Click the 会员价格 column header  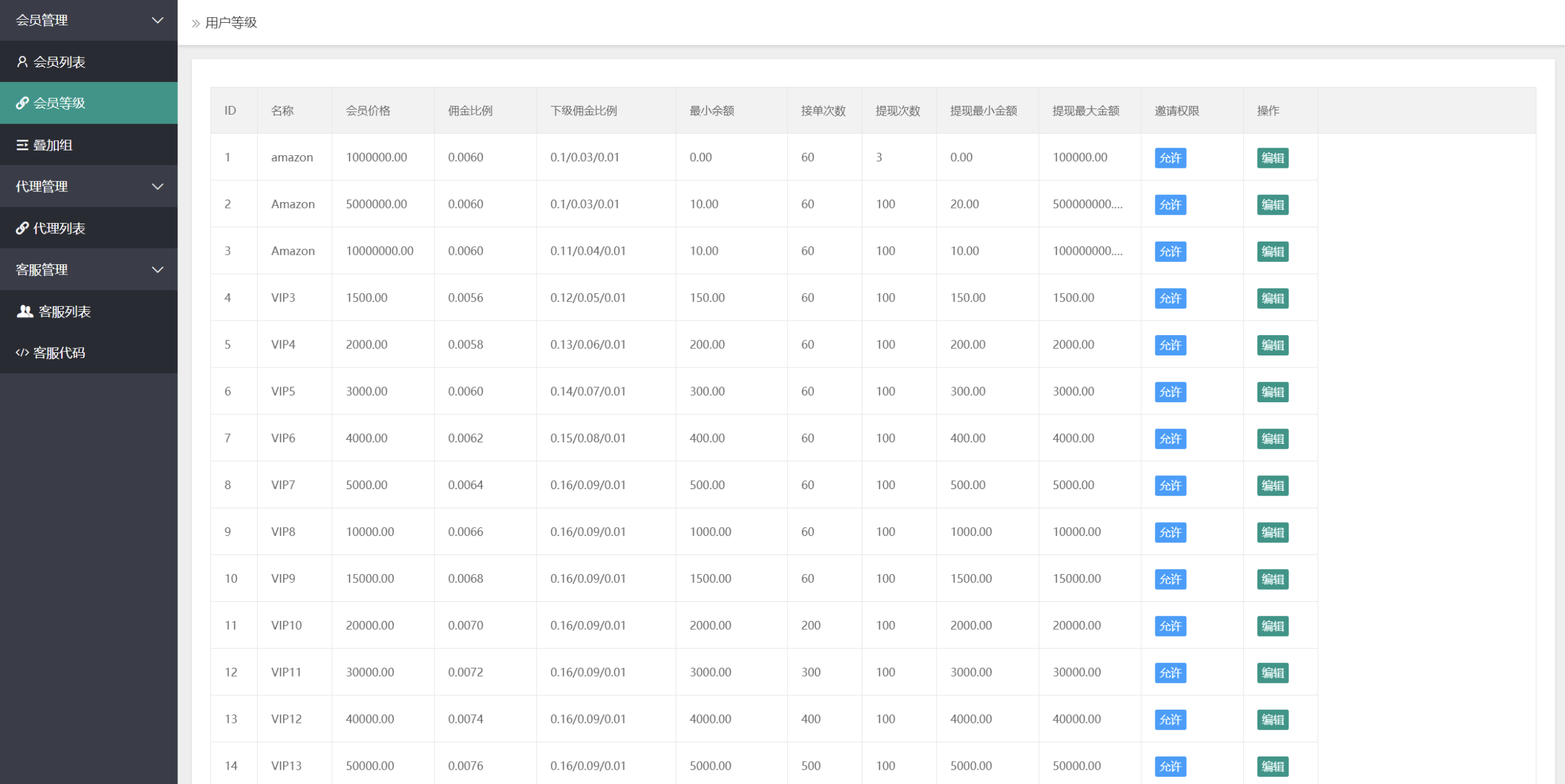[368, 111]
